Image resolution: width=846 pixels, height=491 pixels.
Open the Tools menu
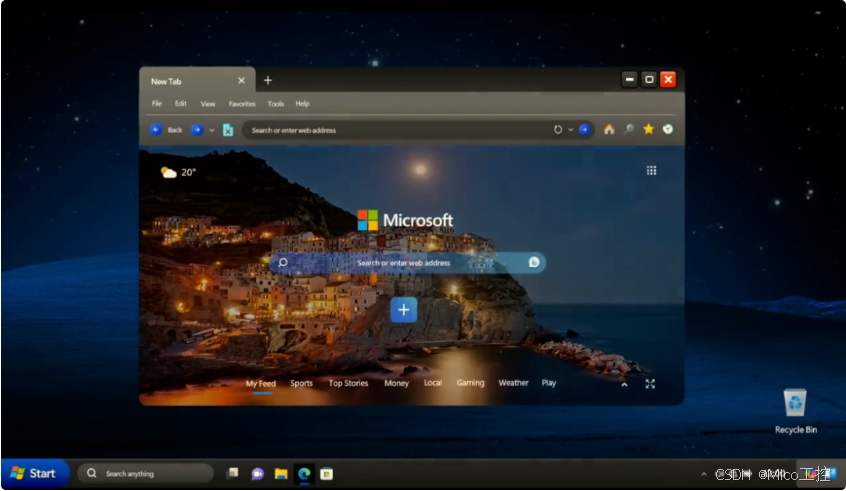click(x=276, y=104)
